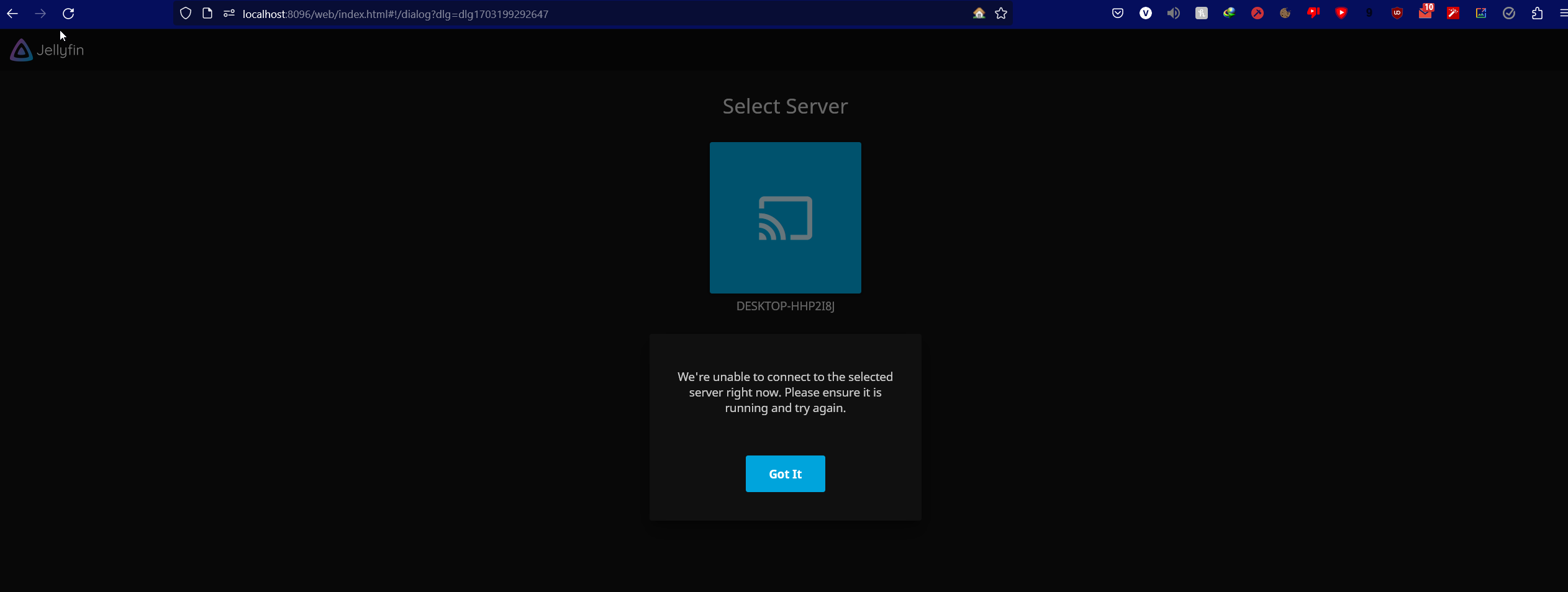Open the Extensions puzzle-piece menu

pyautogui.click(x=1537, y=14)
